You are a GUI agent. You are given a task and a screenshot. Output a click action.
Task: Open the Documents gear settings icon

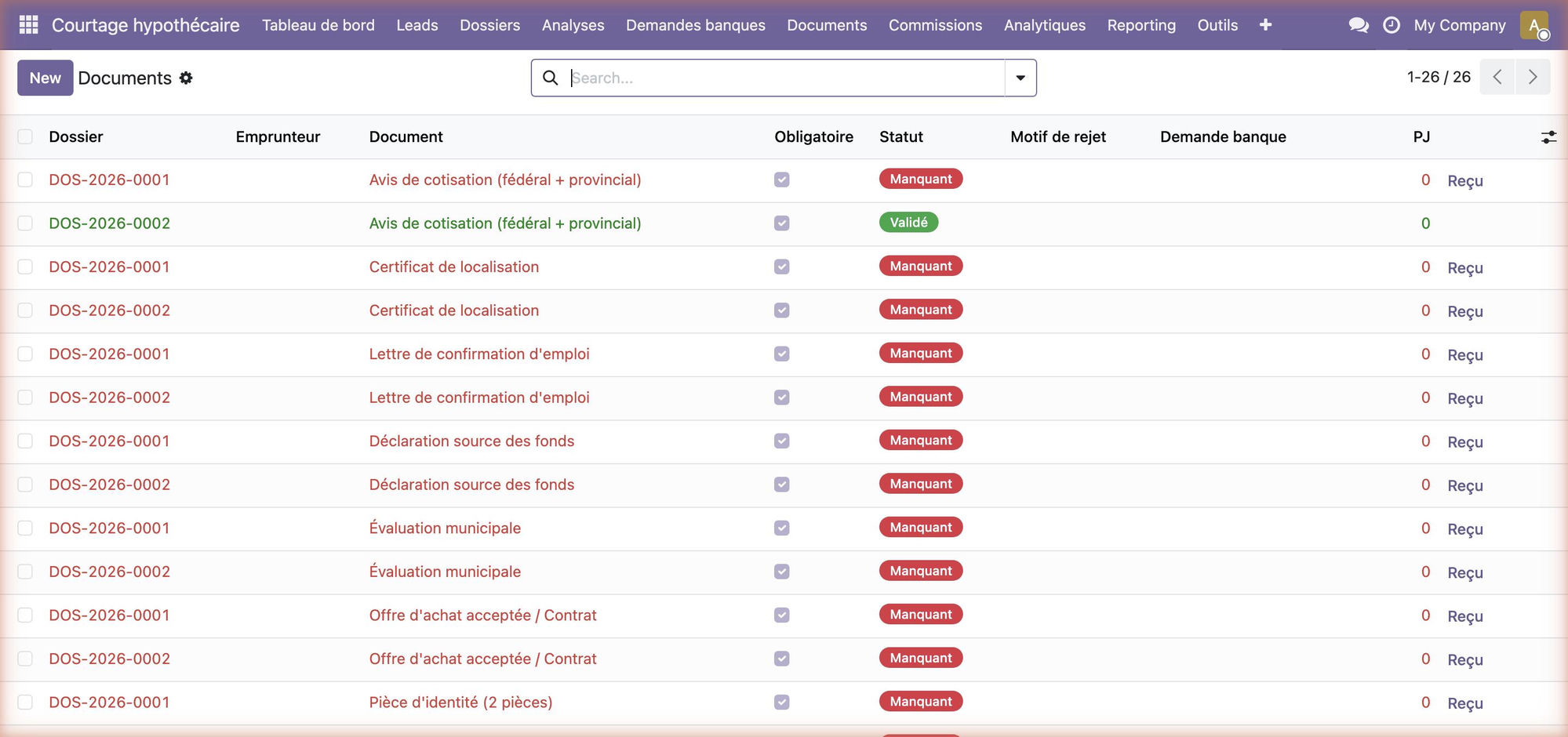point(186,78)
